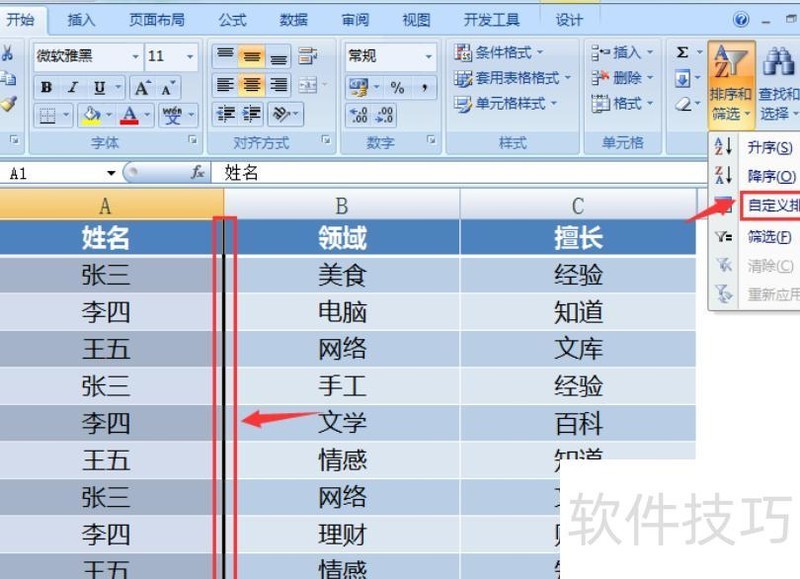
Task: Switch to the 数据 tab
Action: click(293, 20)
